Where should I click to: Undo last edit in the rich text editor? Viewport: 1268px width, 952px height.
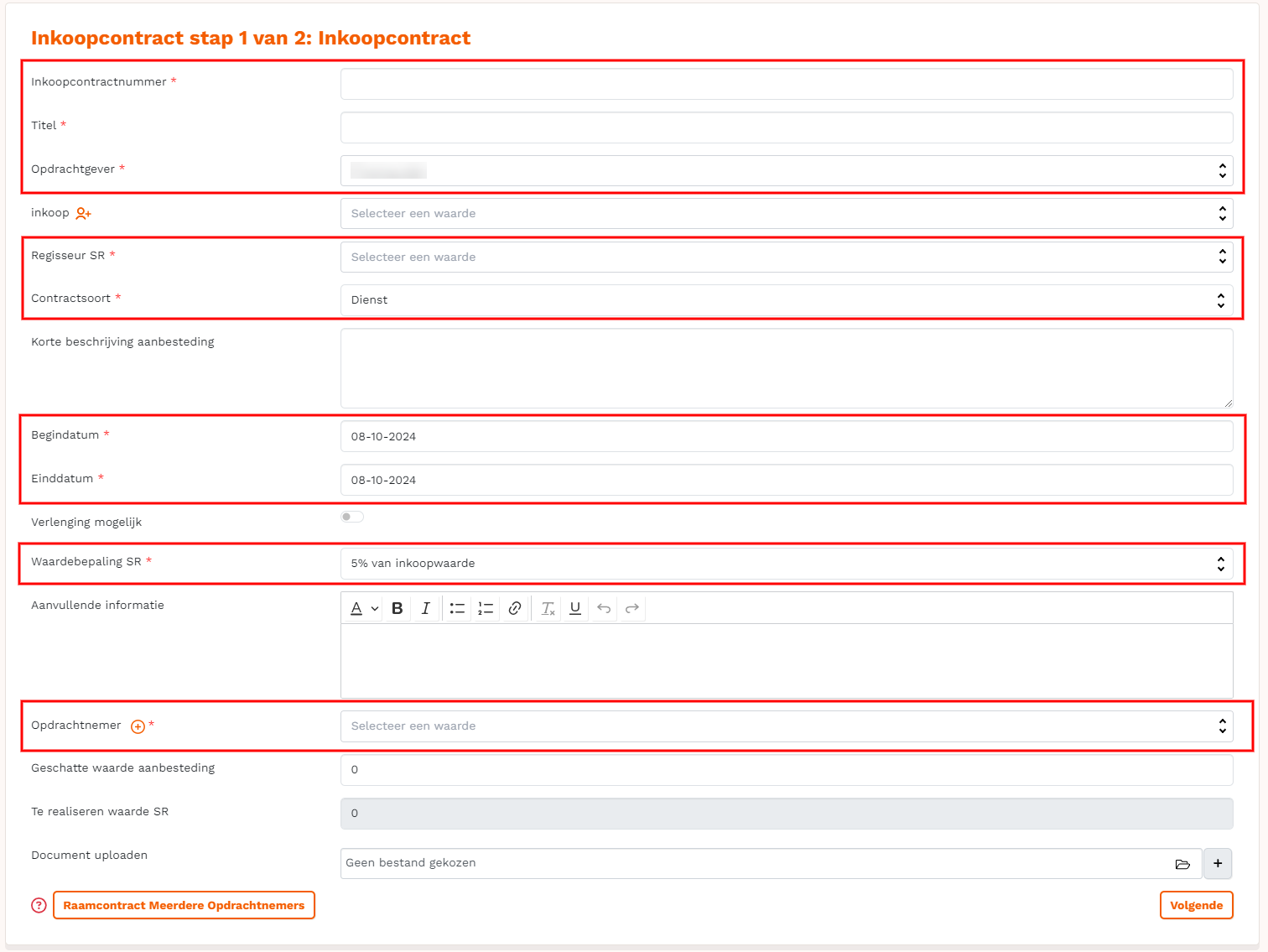[x=604, y=608]
